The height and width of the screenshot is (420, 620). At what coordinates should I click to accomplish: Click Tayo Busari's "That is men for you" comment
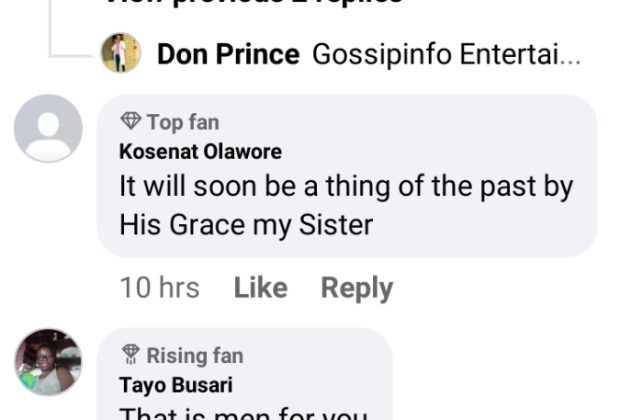(243, 413)
